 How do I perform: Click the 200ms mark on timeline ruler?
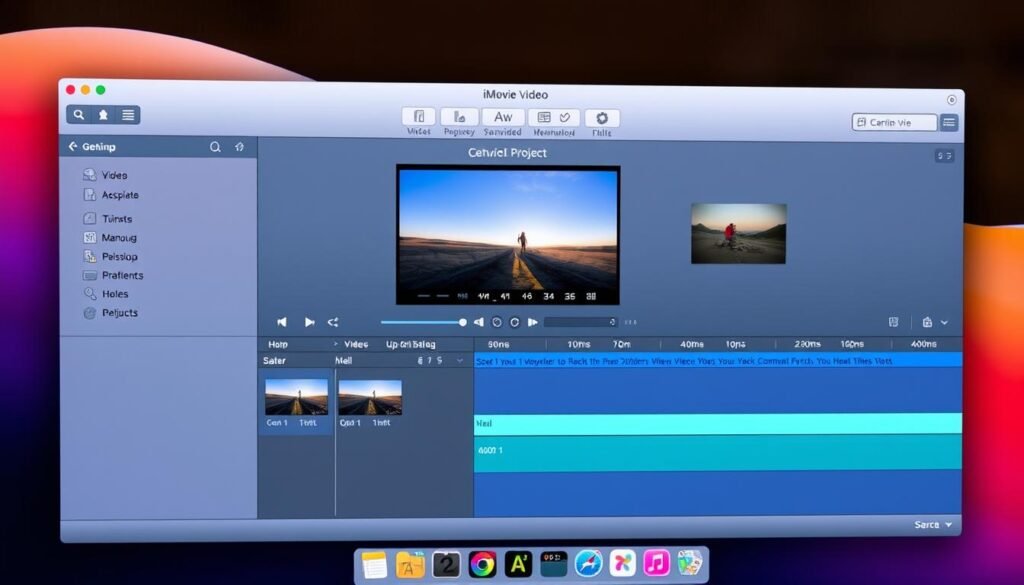coord(807,344)
